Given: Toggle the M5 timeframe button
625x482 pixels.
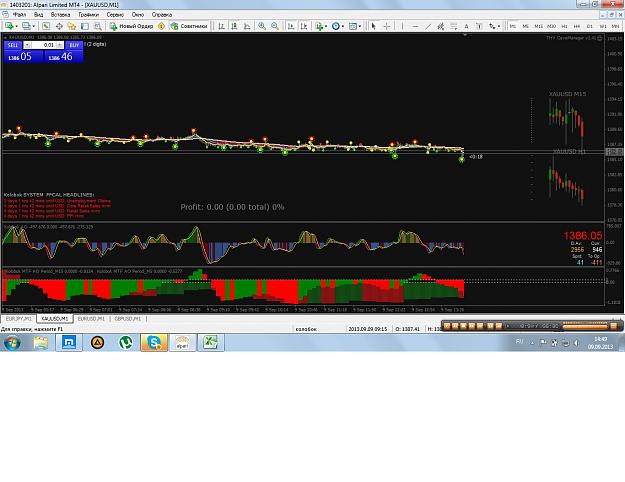Looking at the screenshot, I should pos(526,26).
